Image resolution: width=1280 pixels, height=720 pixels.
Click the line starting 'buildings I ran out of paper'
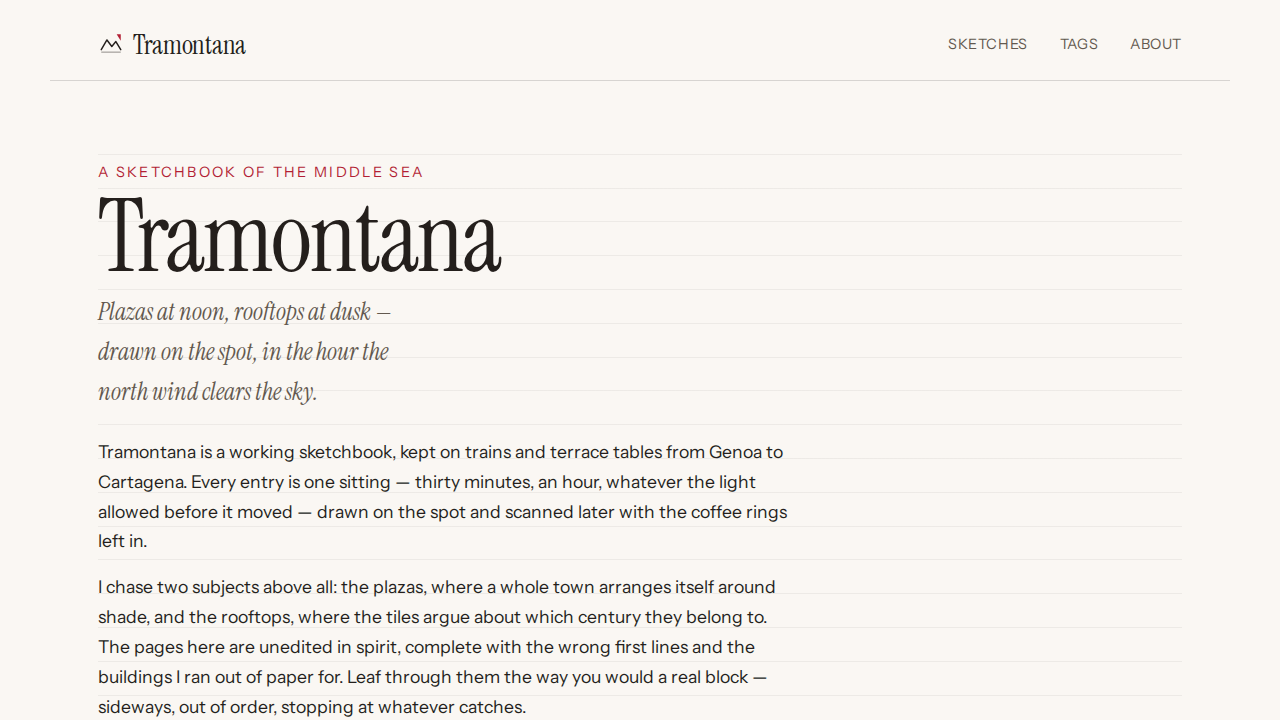[433, 677]
